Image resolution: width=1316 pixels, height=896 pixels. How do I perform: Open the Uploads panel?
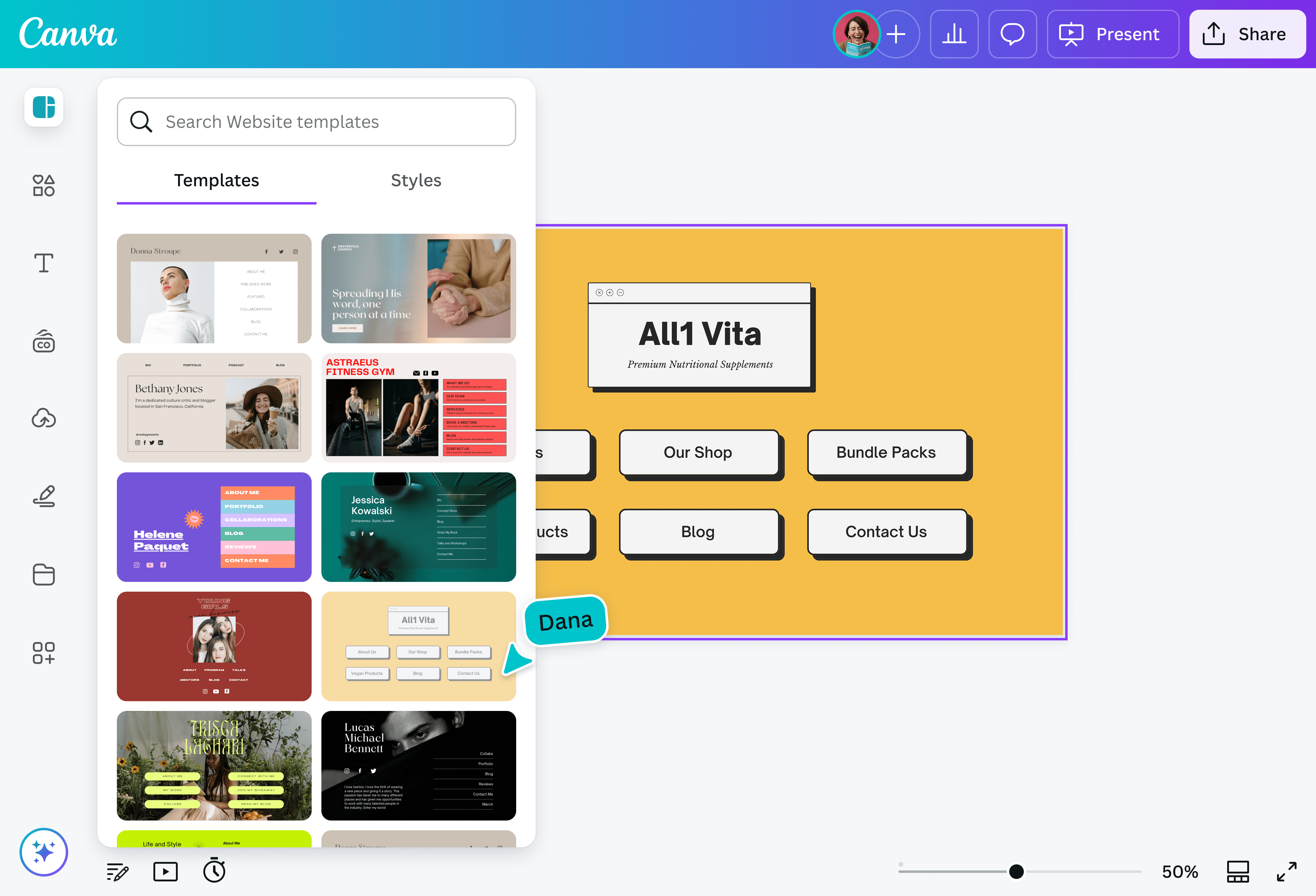point(44,418)
